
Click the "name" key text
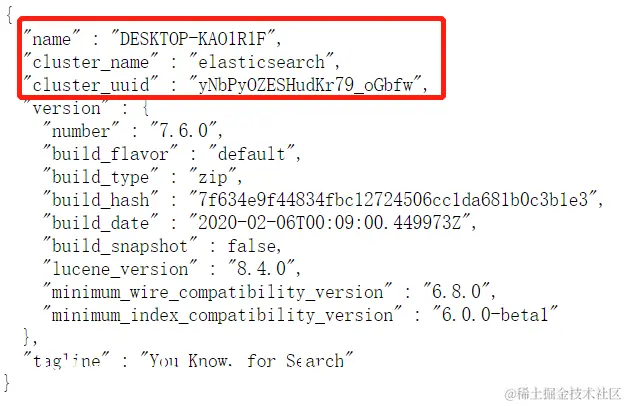[x=51, y=39]
